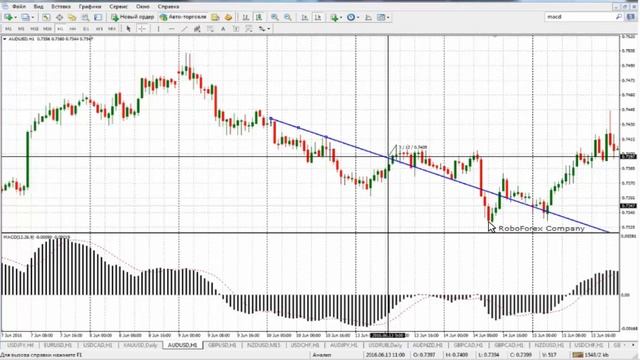Zoom out of the chart
The image size is (640, 360).
288,17
